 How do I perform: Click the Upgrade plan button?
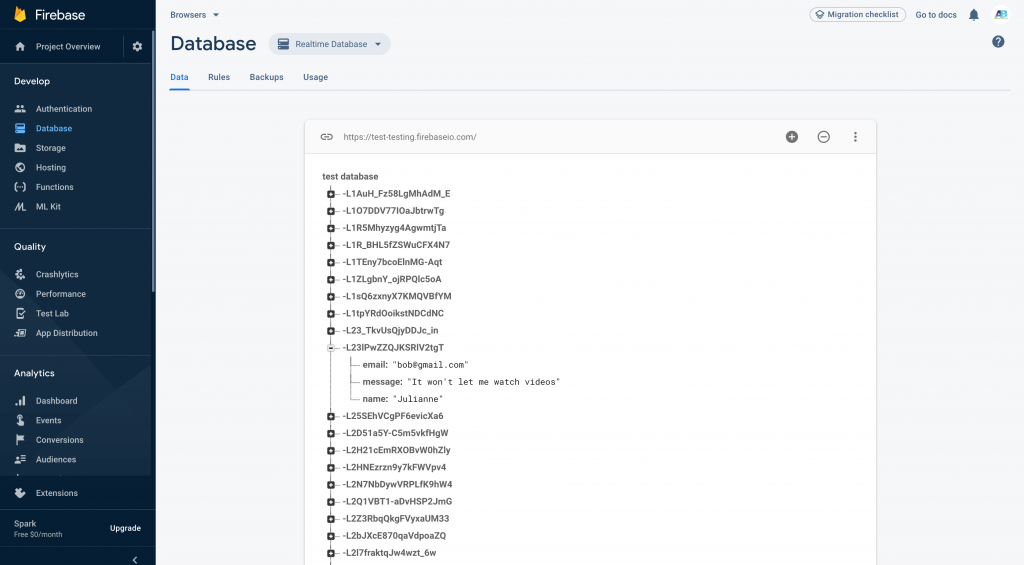tap(125, 528)
